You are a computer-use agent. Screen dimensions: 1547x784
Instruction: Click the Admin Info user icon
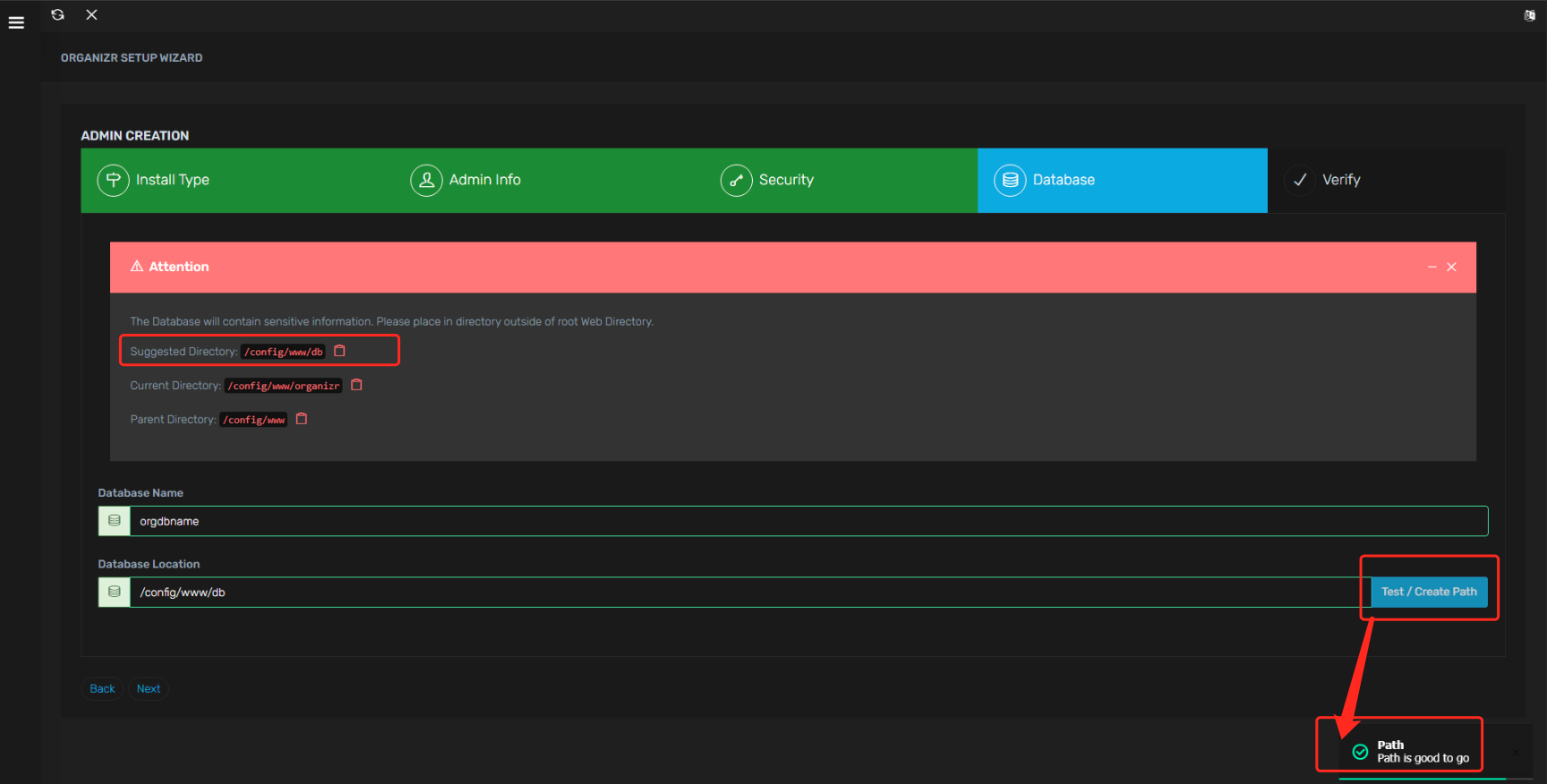click(x=426, y=180)
